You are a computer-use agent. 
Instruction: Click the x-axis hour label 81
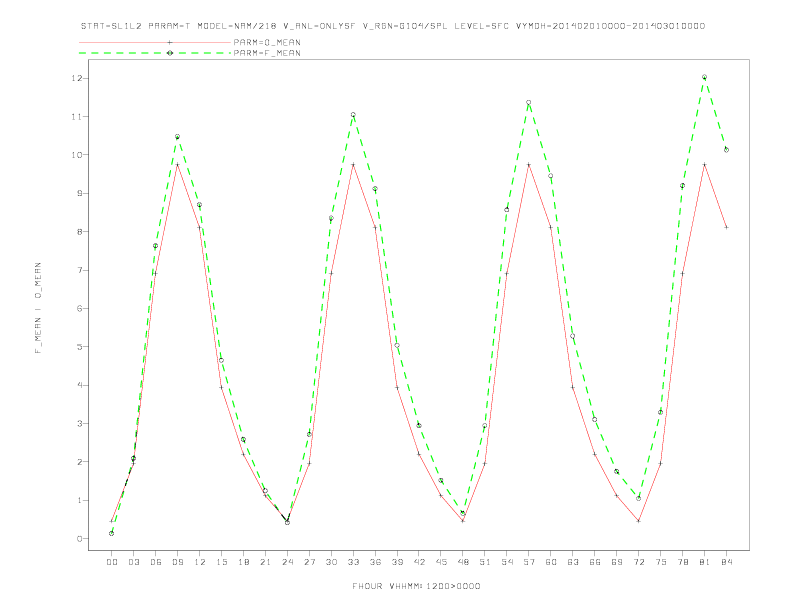(705, 562)
